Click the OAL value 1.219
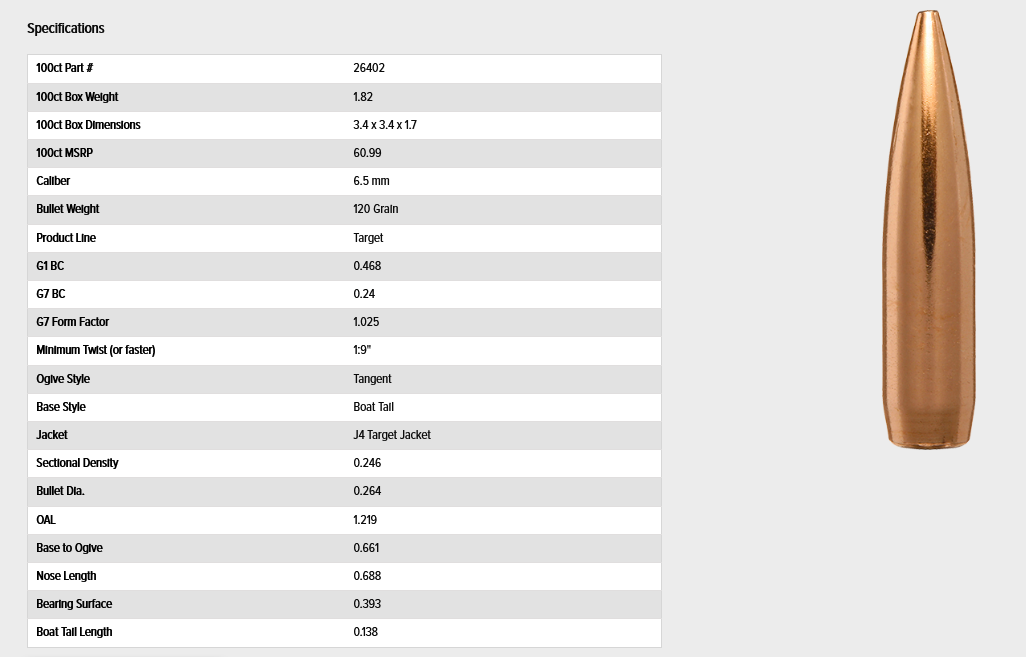Screen dimensions: 1026x657 click(x=365, y=520)
